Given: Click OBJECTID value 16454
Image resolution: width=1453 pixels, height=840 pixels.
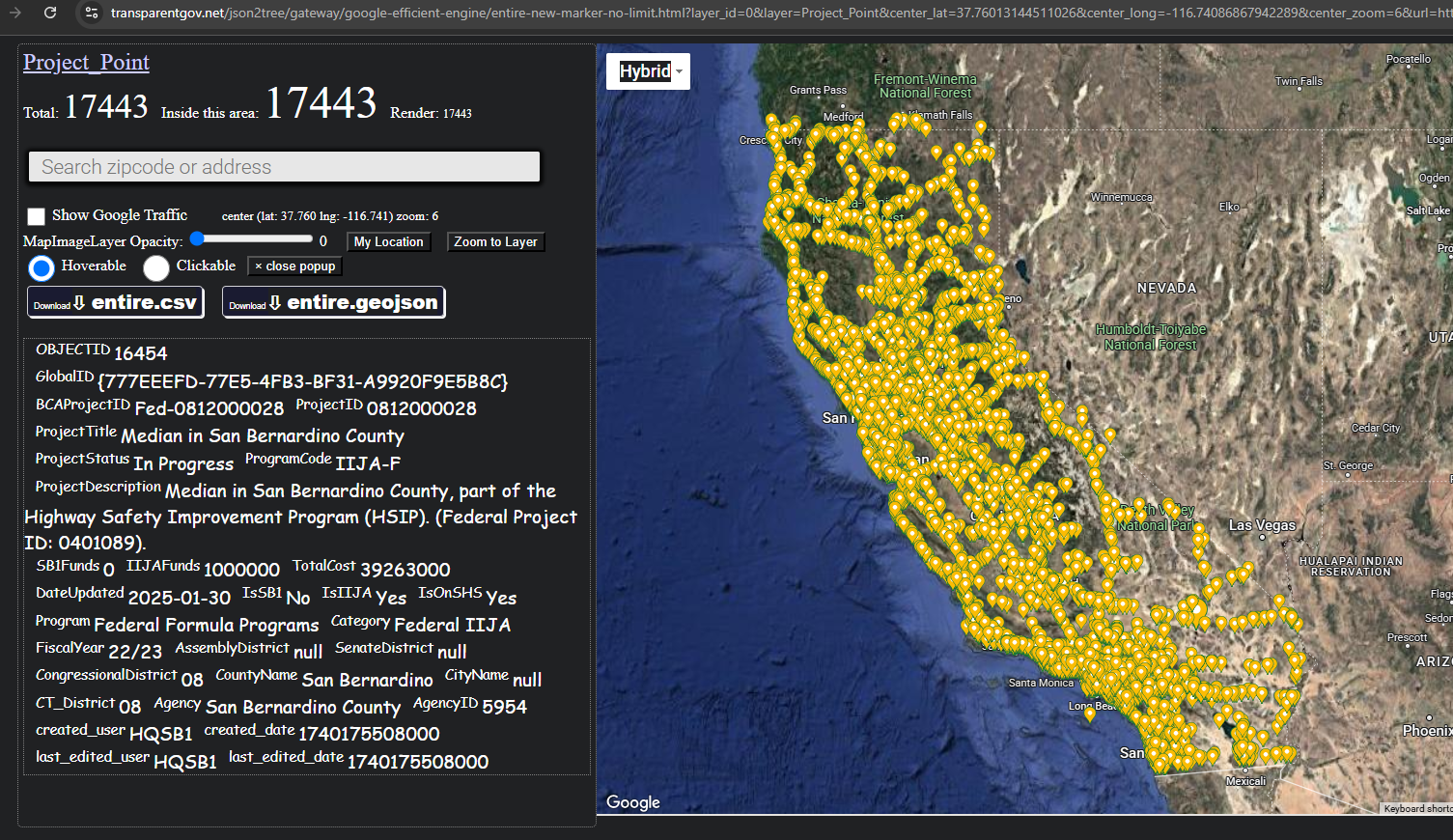Looking at the screenshot, I should coord(141,353).
